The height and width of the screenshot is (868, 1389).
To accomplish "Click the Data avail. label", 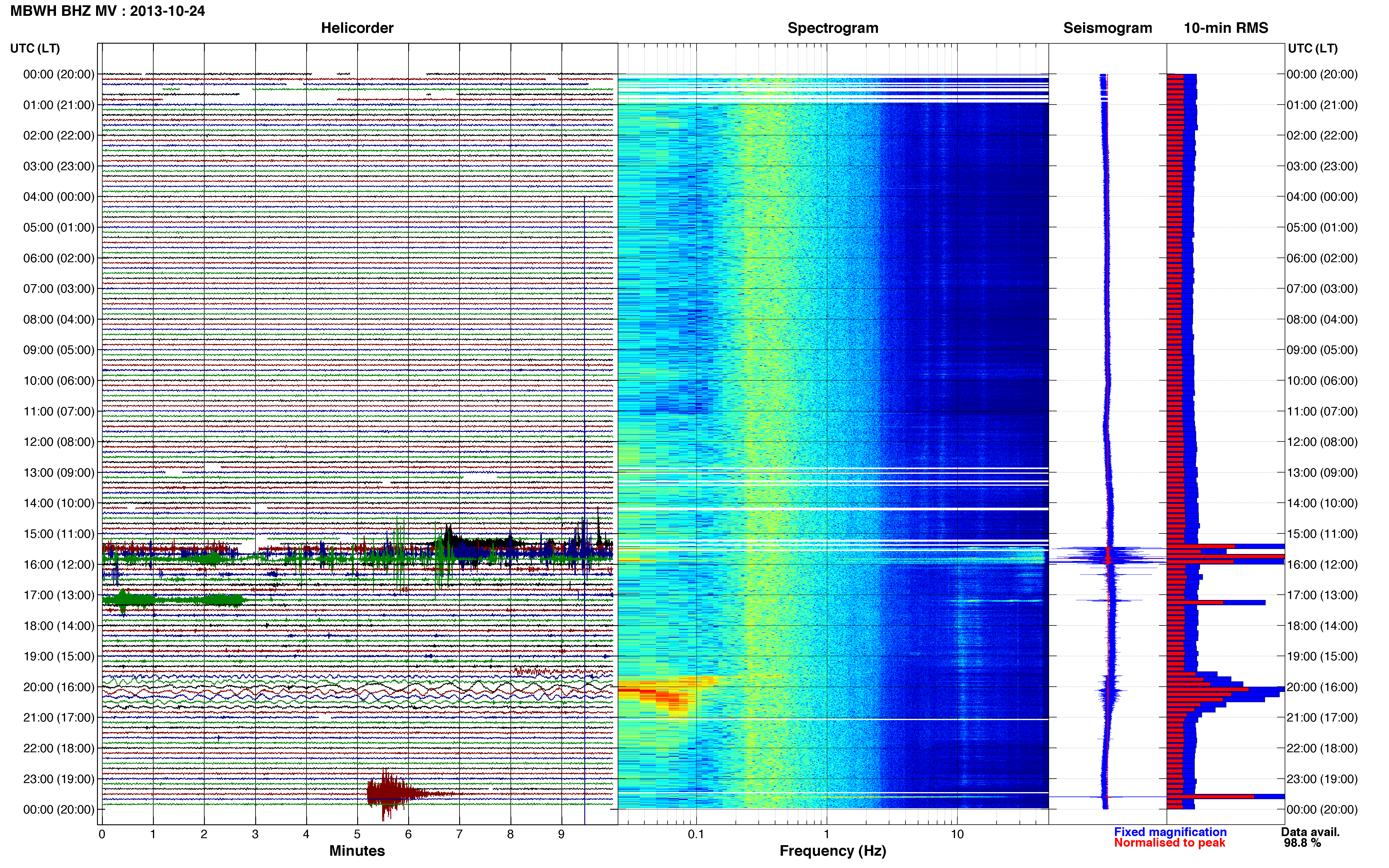I will (1310, 832).
